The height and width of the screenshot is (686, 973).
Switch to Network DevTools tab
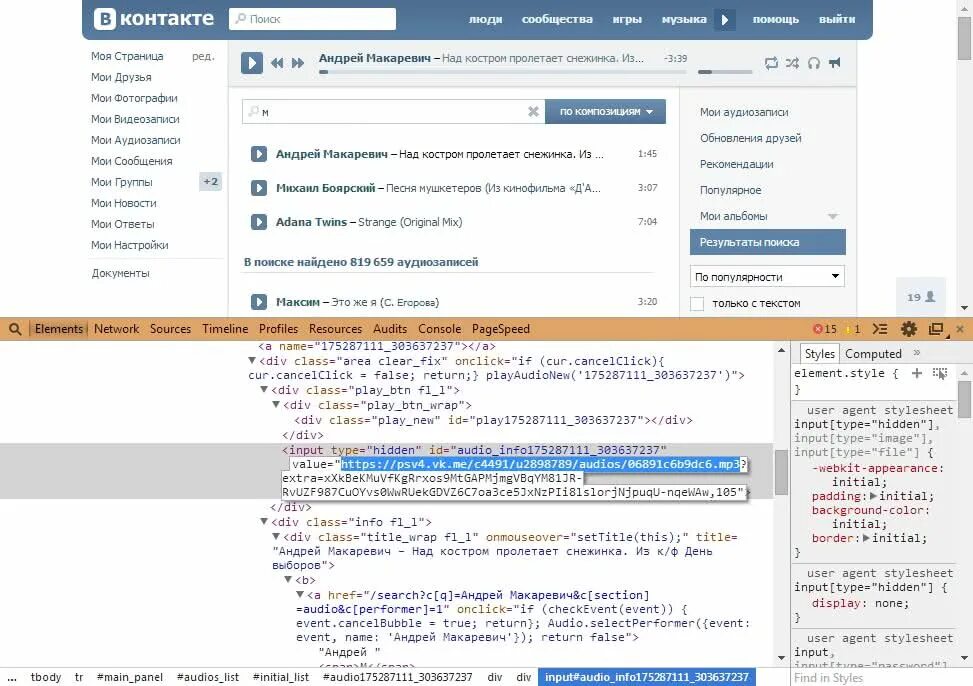pyautogui.click(x=117, y=329)
